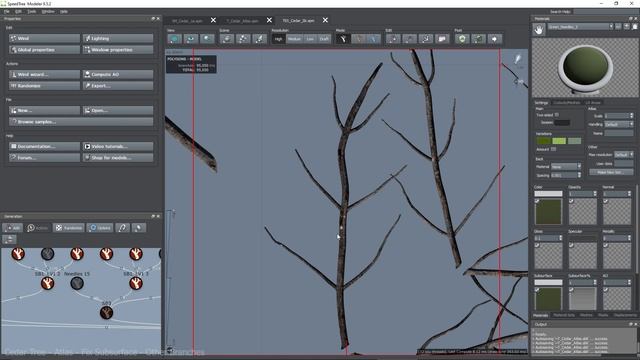
Task: Click the Global properties button
Action: click(44, 50)
